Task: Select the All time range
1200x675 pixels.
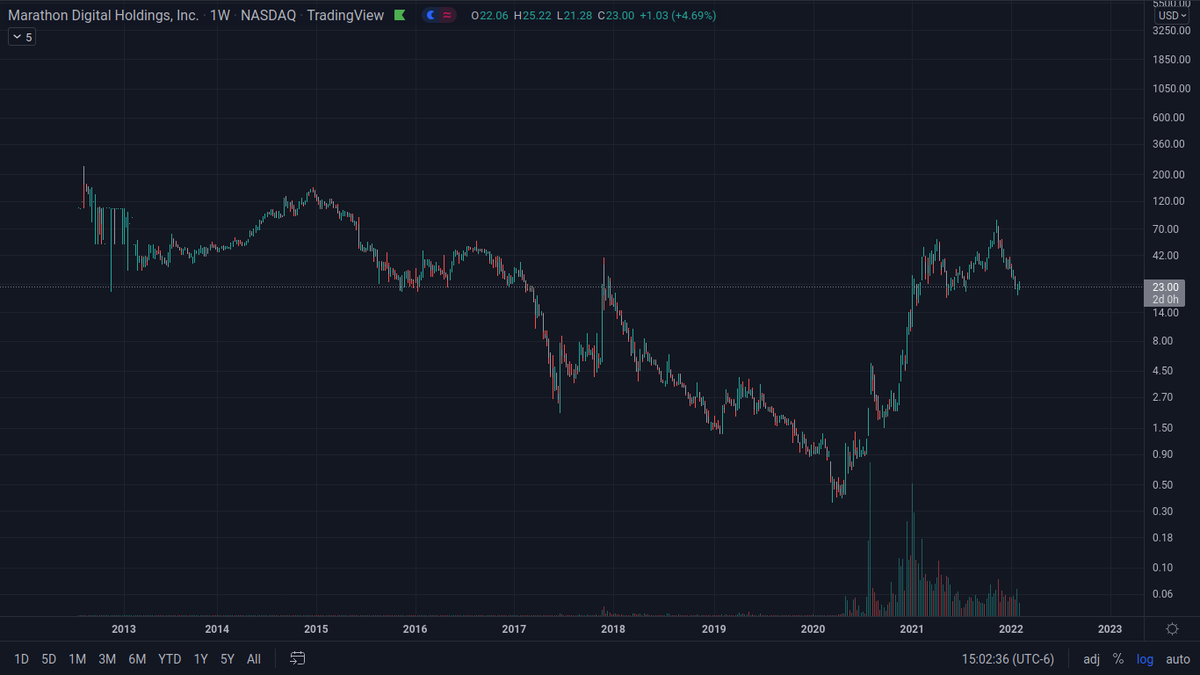Action: tap(254, 659)
